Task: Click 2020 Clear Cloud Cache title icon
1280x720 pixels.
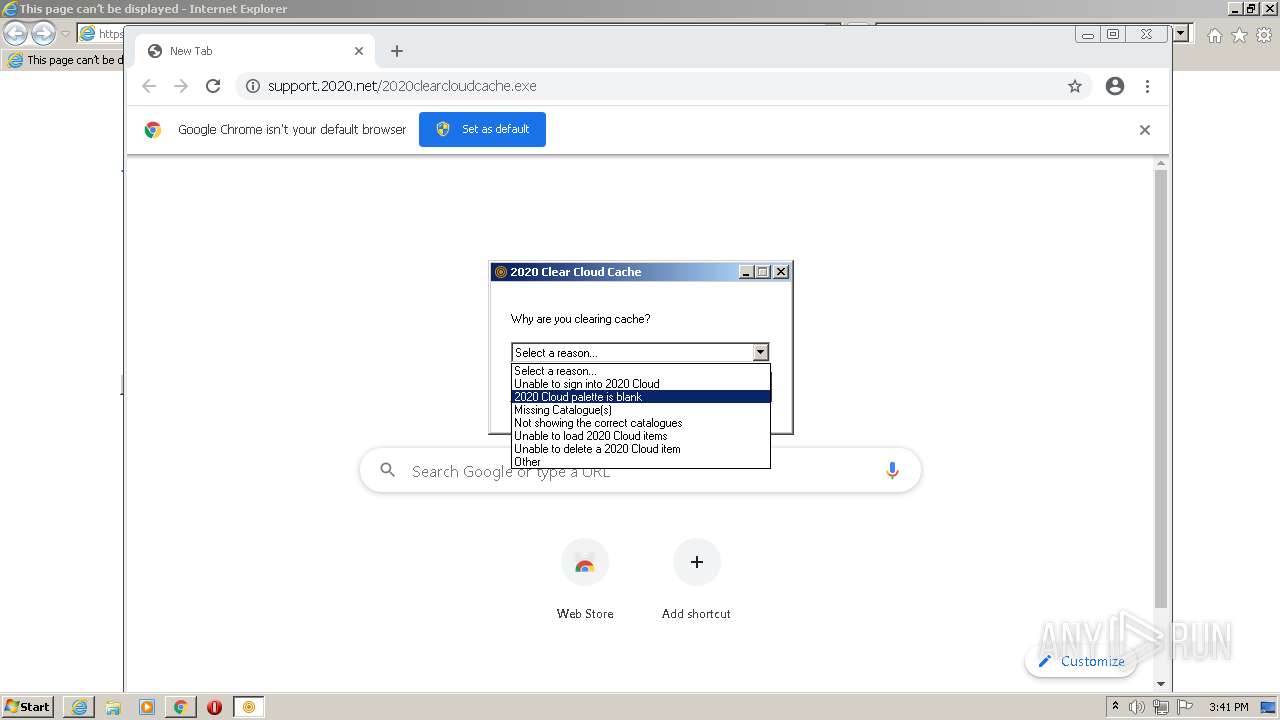Action: click(x=501, y=272)
